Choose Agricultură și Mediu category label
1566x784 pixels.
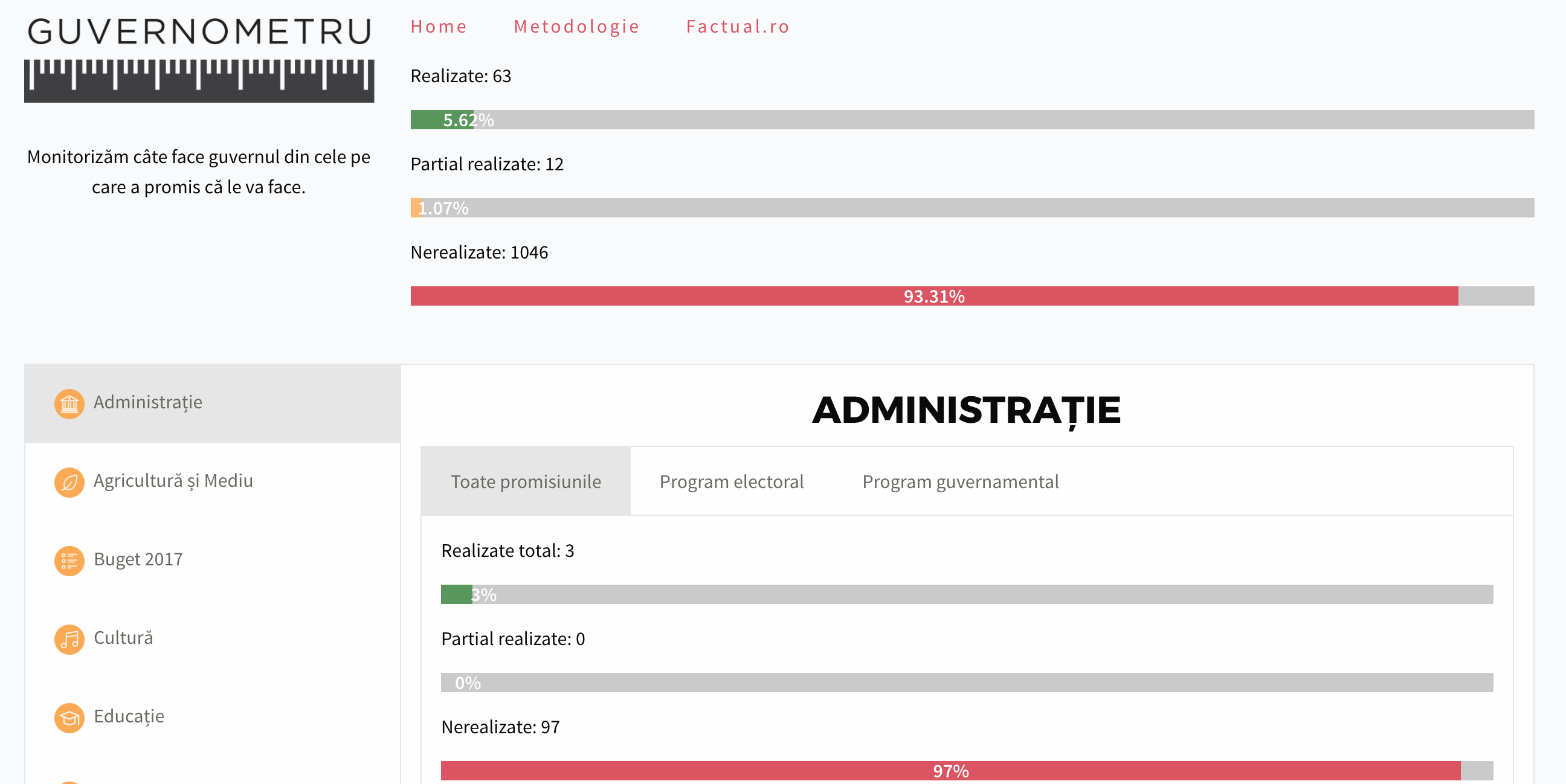click(x=173, y=481)
